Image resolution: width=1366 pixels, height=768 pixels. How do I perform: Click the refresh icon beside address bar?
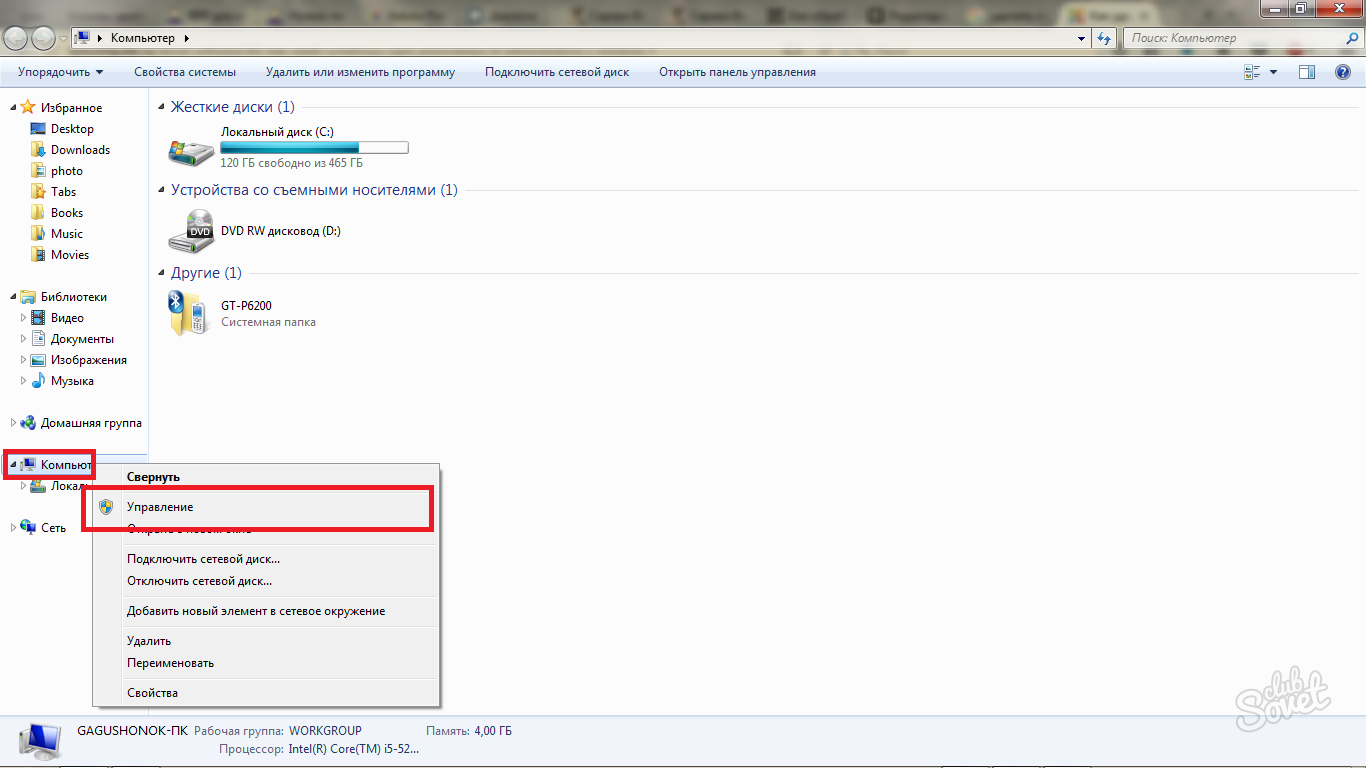(x=1104, y=38)
